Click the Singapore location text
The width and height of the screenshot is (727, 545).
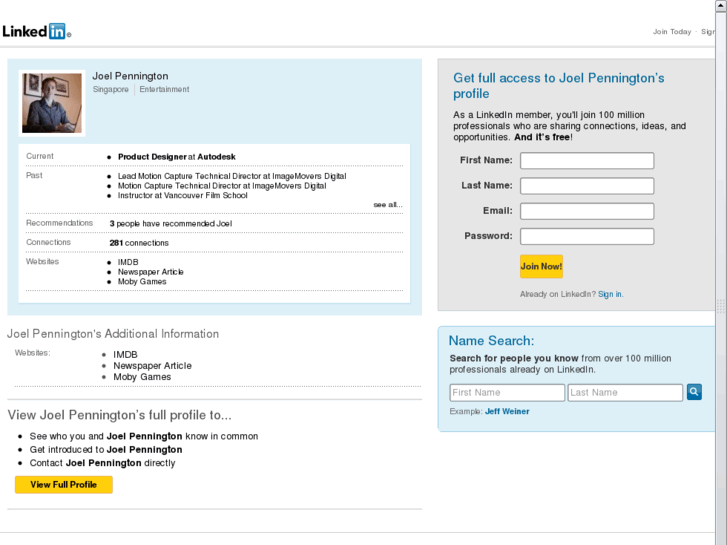tap(110, 89)
